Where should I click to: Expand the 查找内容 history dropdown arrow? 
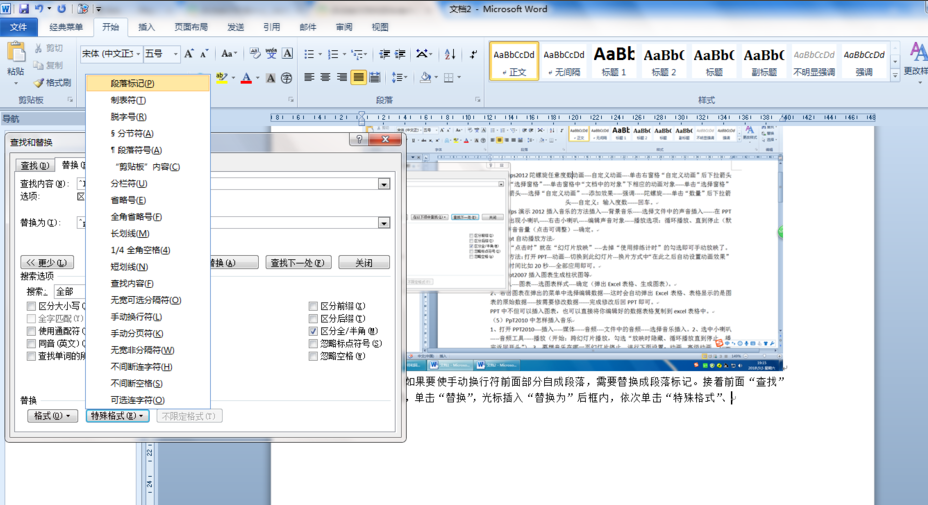384,184
